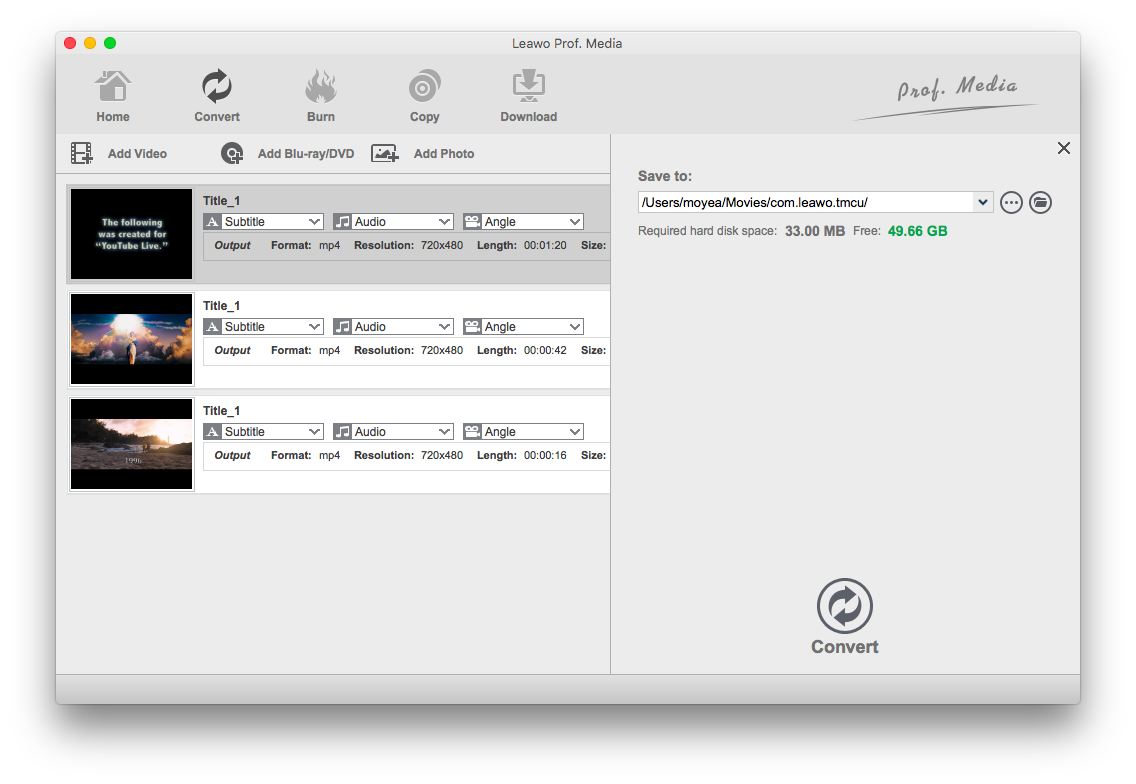1136x784 pixels.
Task: Go to the Home module icon
Action: click(113, 86)
